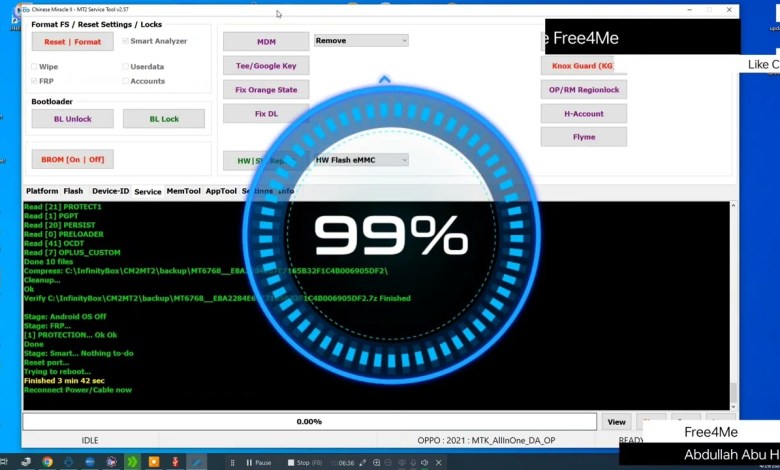780x470 pixels.
Task: Pause the screen recording
Action: point(258,463)
